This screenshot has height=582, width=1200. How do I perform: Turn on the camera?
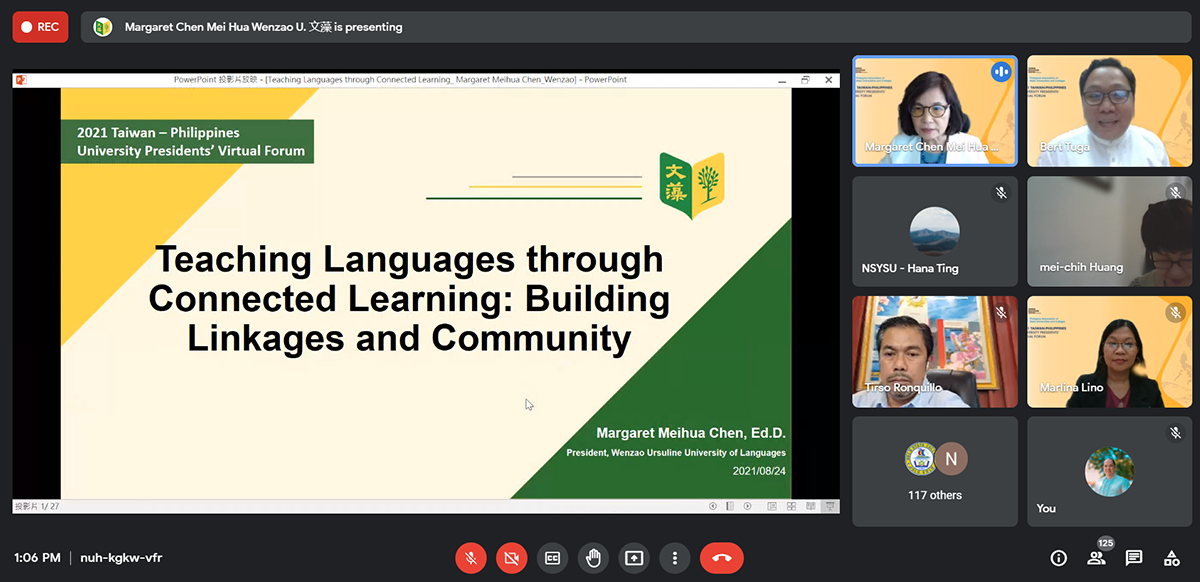point(511,558)
